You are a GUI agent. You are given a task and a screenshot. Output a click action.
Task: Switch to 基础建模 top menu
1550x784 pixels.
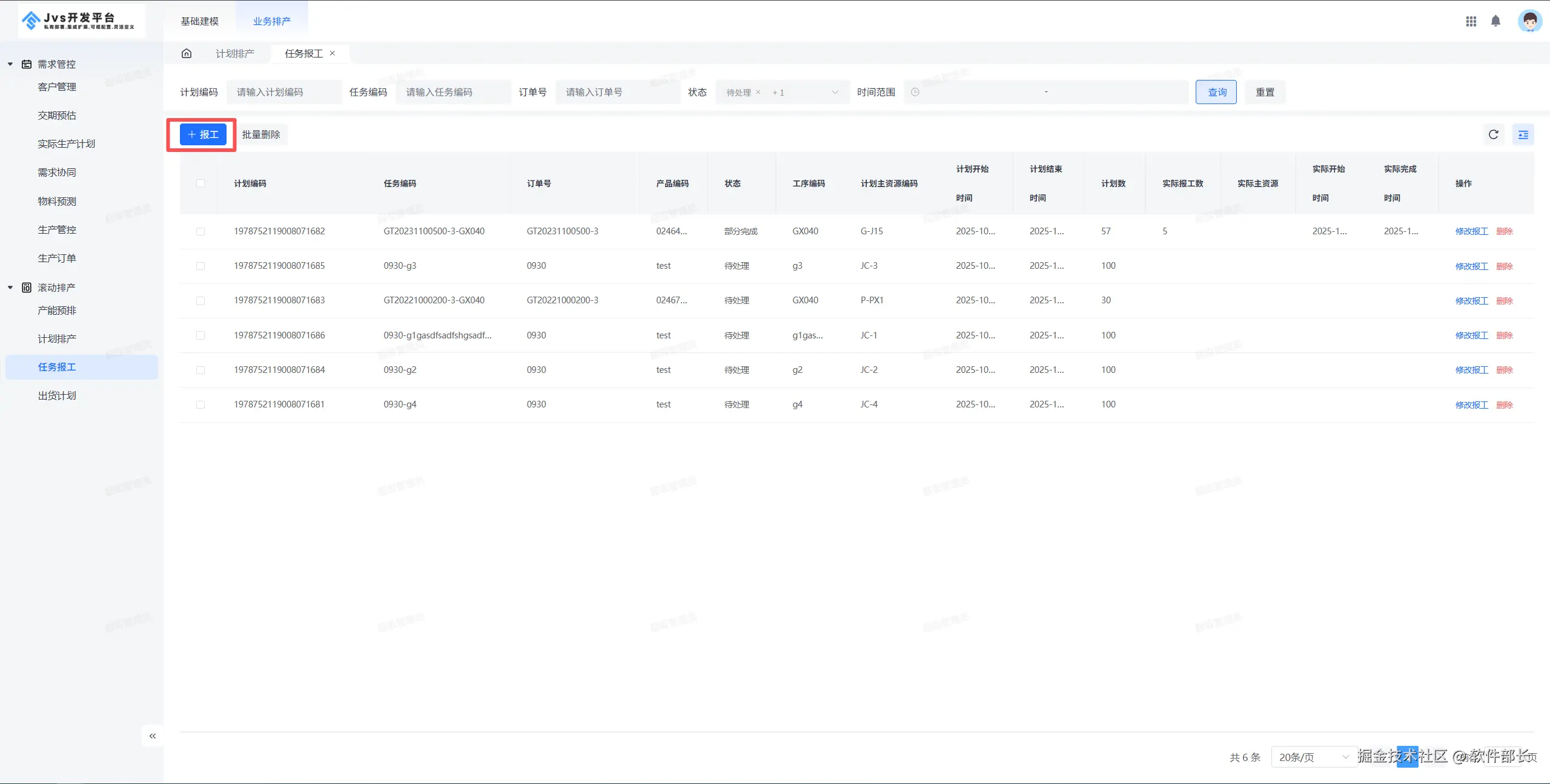pos(199,21)
